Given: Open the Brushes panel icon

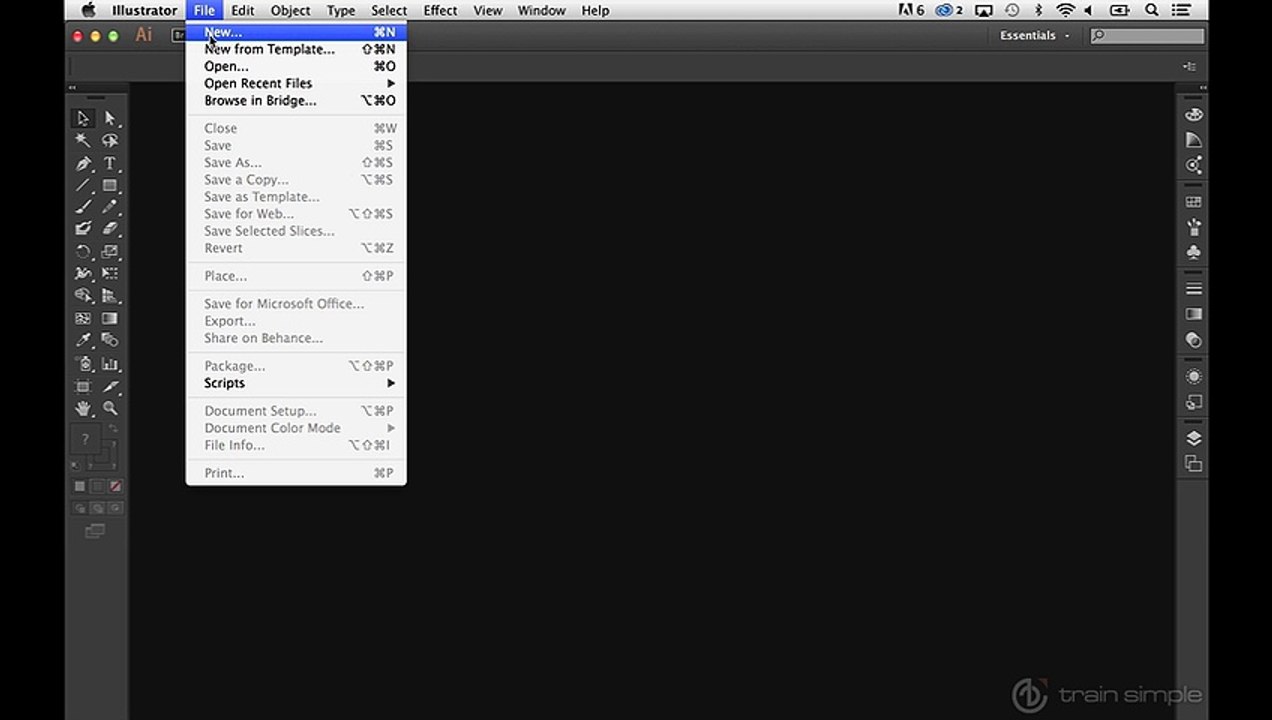Looking at the screenshot, I should click(x=1193, y=227).
